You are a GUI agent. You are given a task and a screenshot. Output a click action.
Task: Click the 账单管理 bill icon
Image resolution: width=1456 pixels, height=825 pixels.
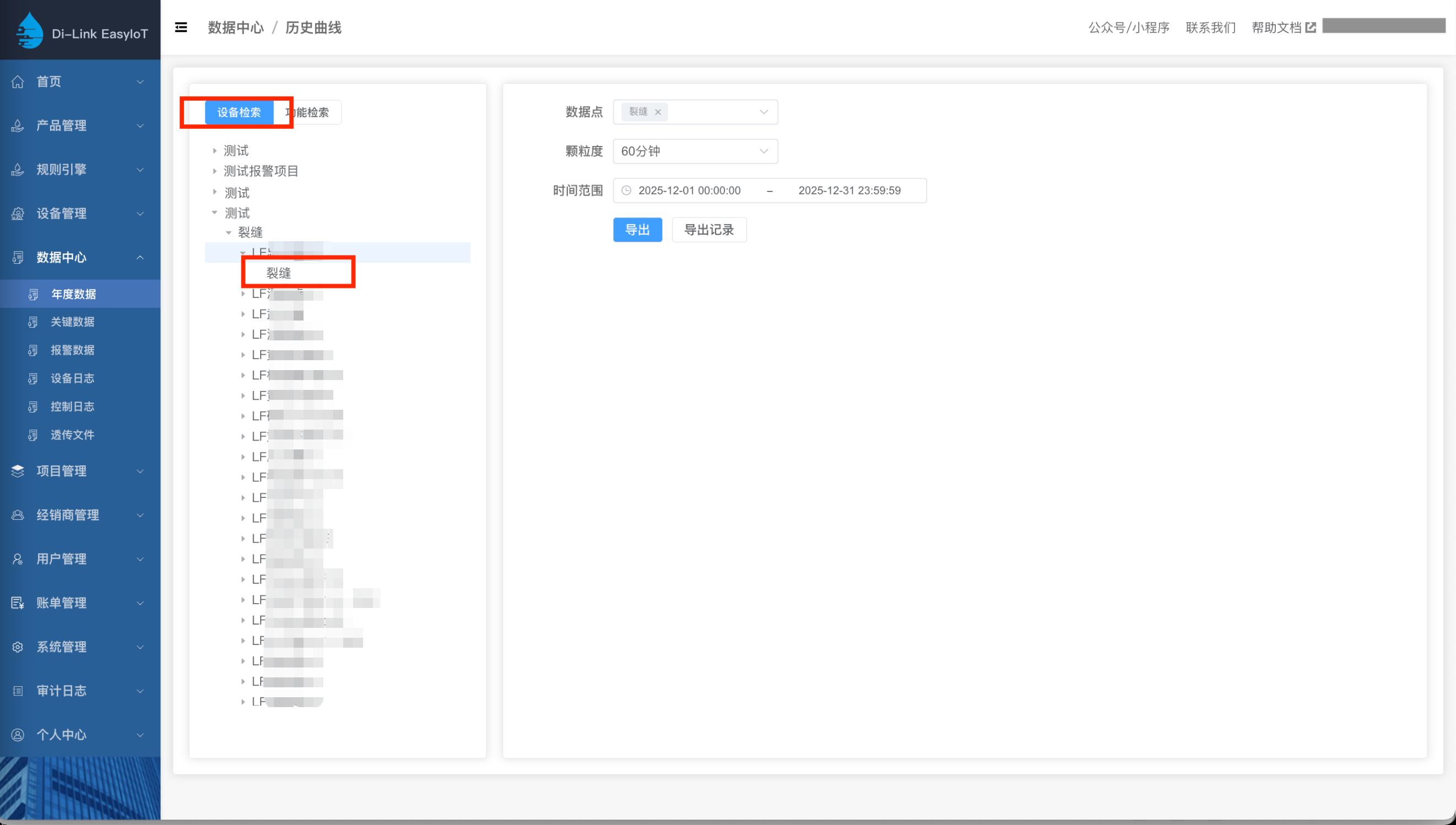[18, 603]
